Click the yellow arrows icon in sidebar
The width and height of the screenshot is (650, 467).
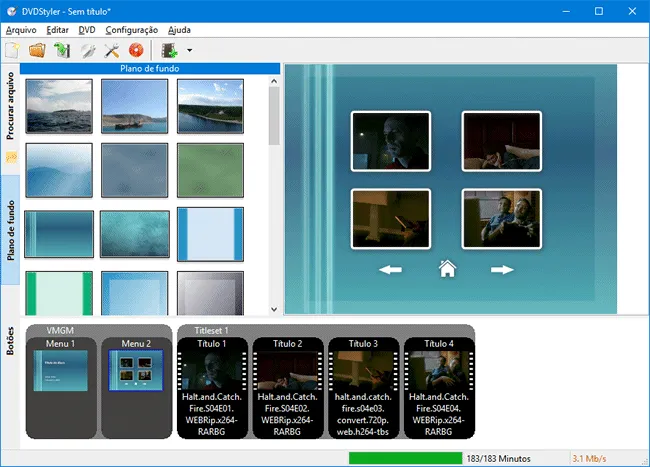pyautogui.click(x=11, y=157)
